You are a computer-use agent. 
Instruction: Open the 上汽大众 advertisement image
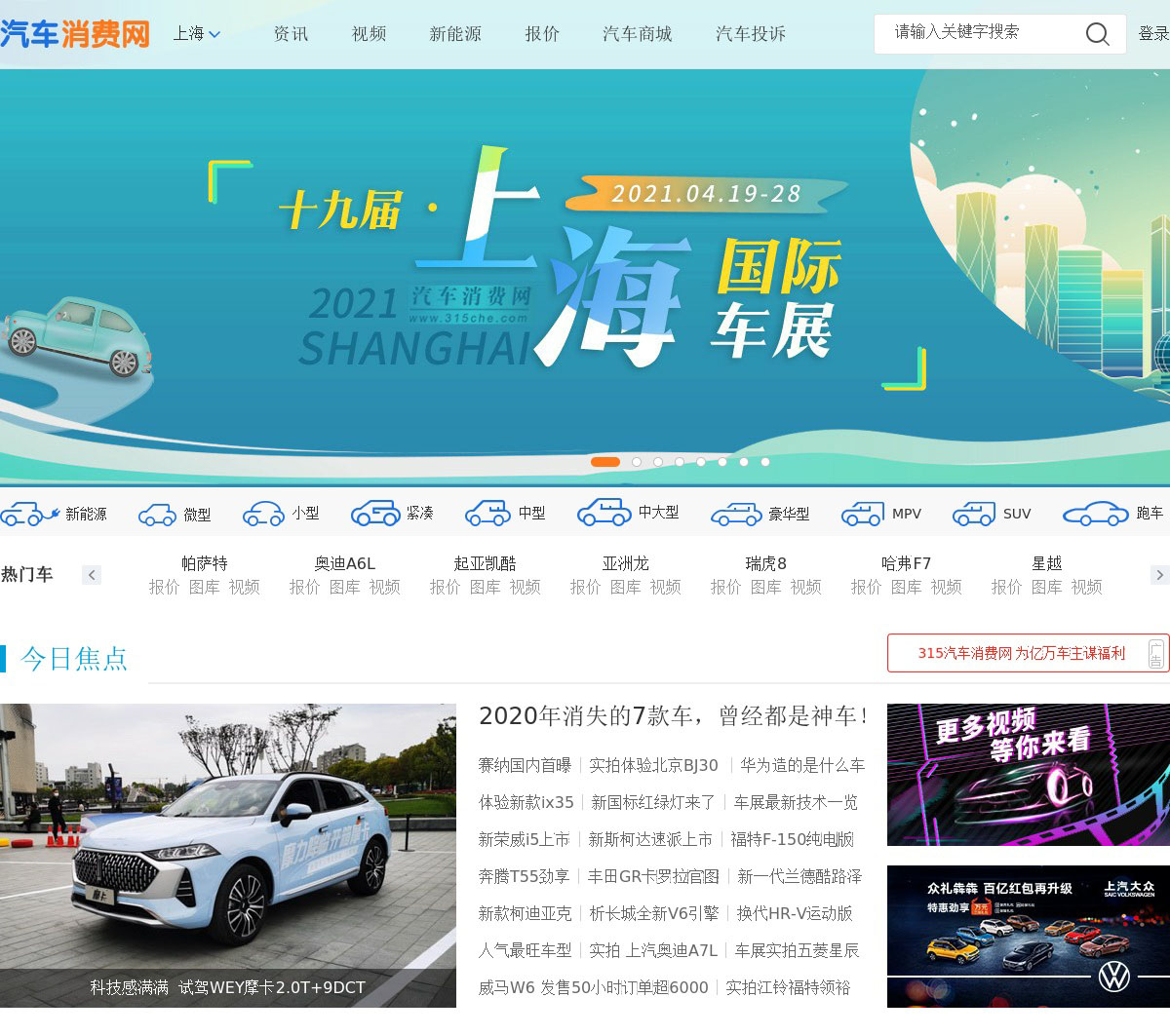click(1029, 937)
